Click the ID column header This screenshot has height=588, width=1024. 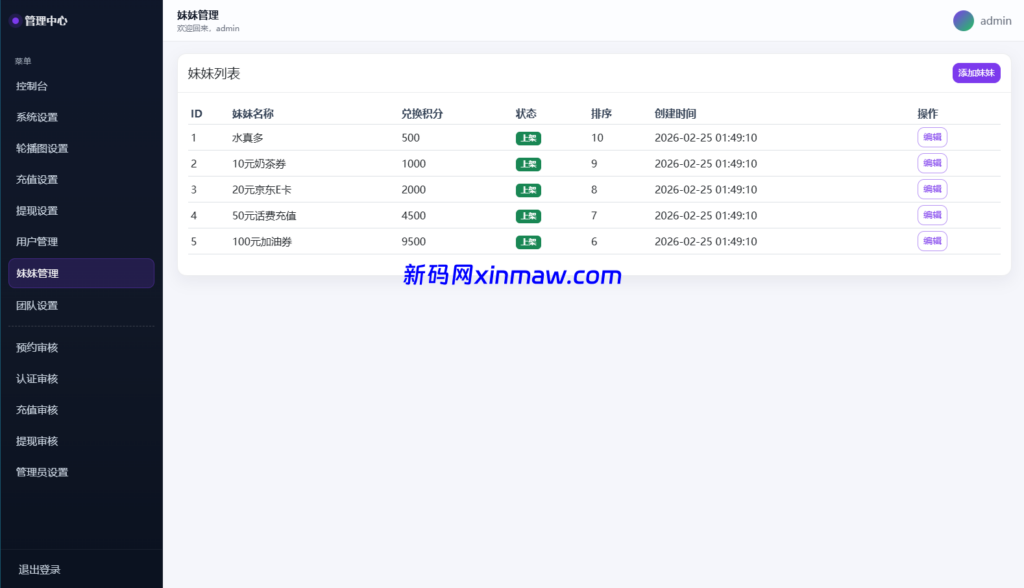[197, 114]
